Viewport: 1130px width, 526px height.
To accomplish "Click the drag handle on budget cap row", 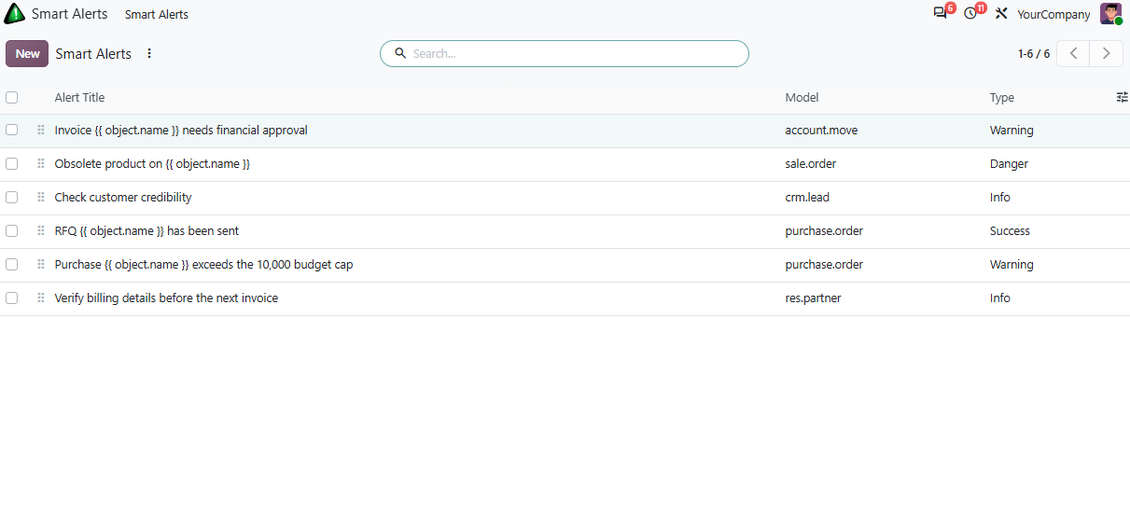I will (x=40, y=264).
